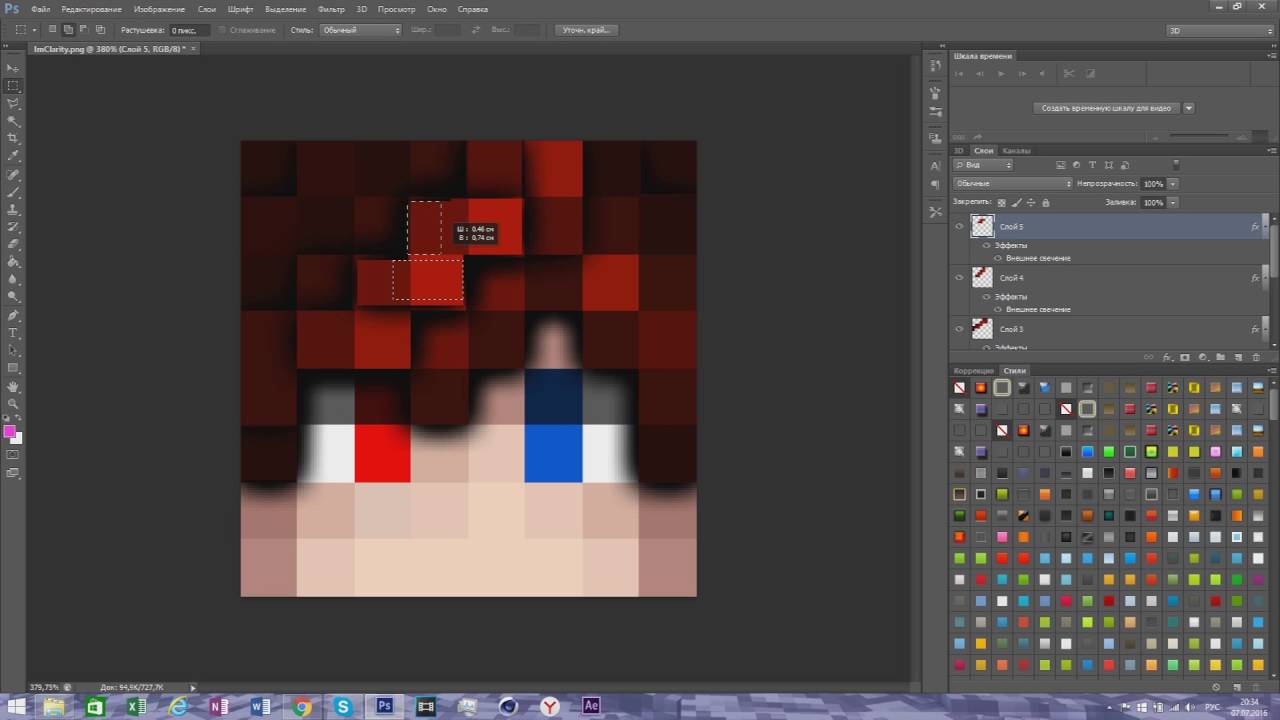Click timeline play button
Image resolution: width=1280 pixels, height=720 pixels.
click(x=1001, y=73)
